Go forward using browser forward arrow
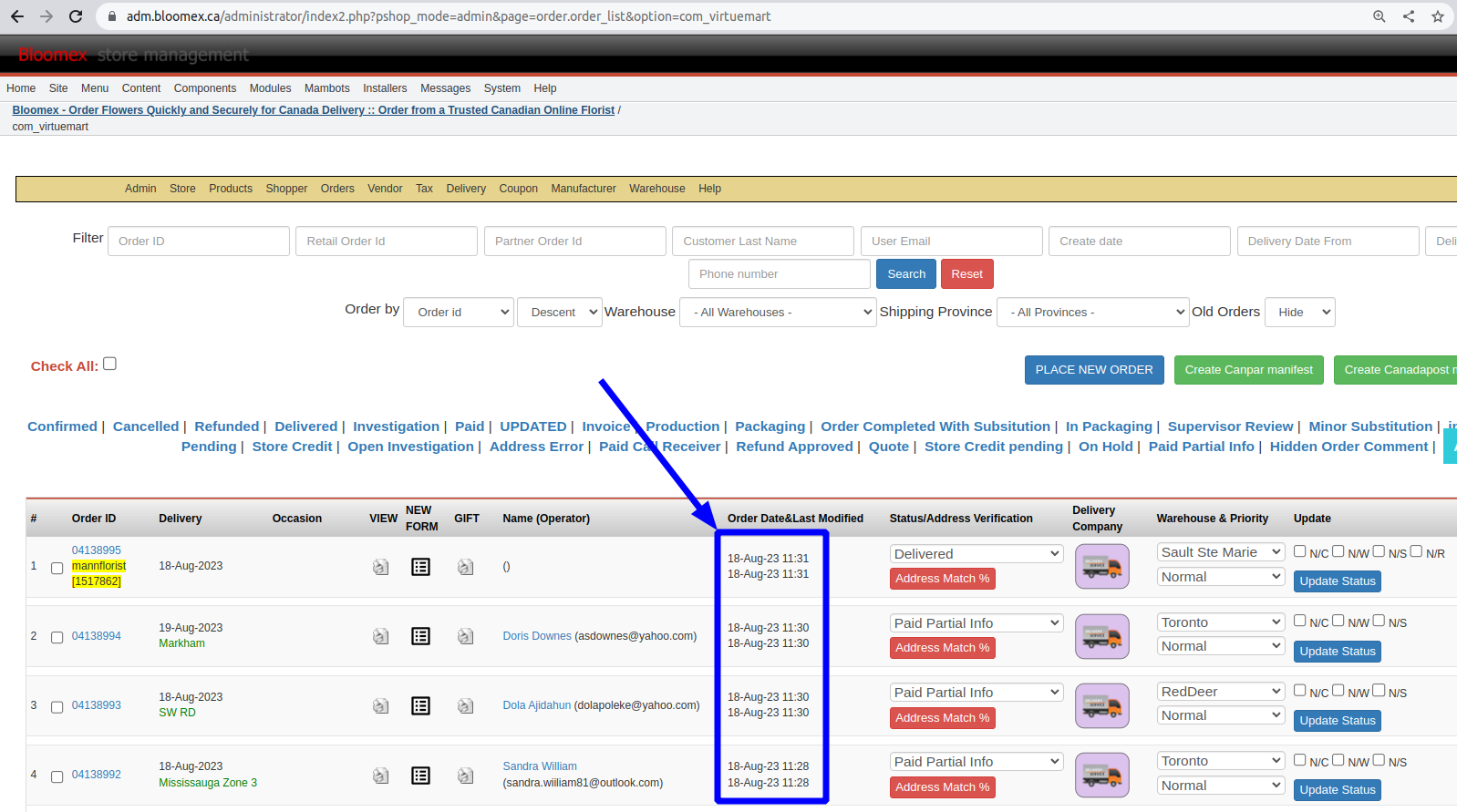This screenshot has width=1457, height=812. [46, 16]
